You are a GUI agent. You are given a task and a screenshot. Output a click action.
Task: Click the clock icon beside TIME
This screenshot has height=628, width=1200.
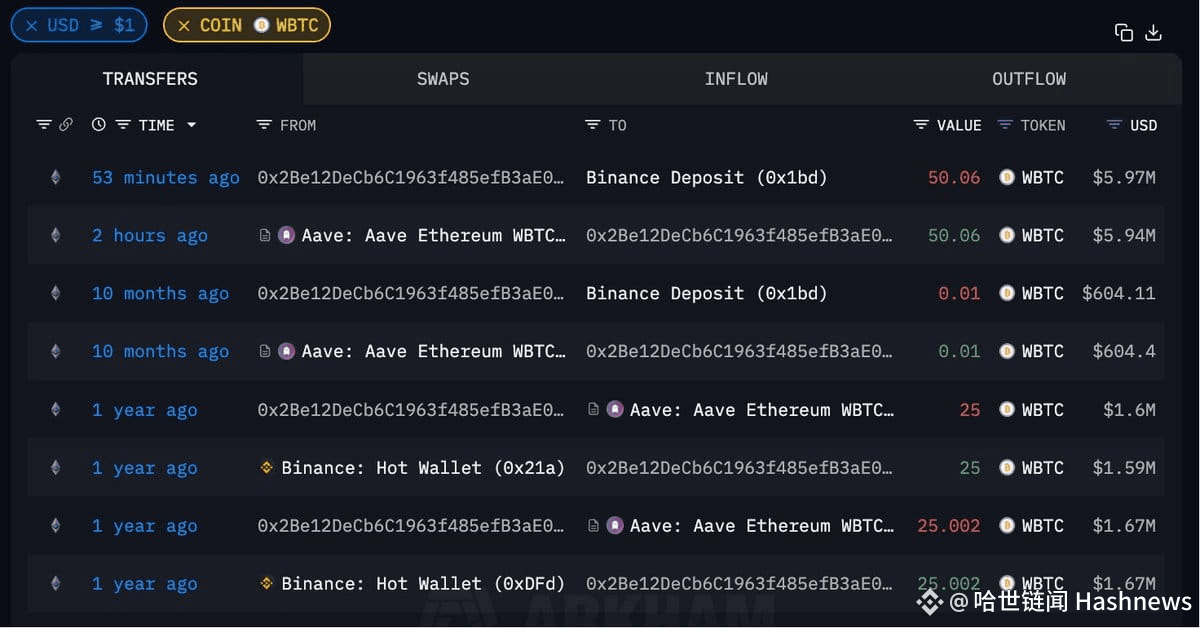click(99, 125)
